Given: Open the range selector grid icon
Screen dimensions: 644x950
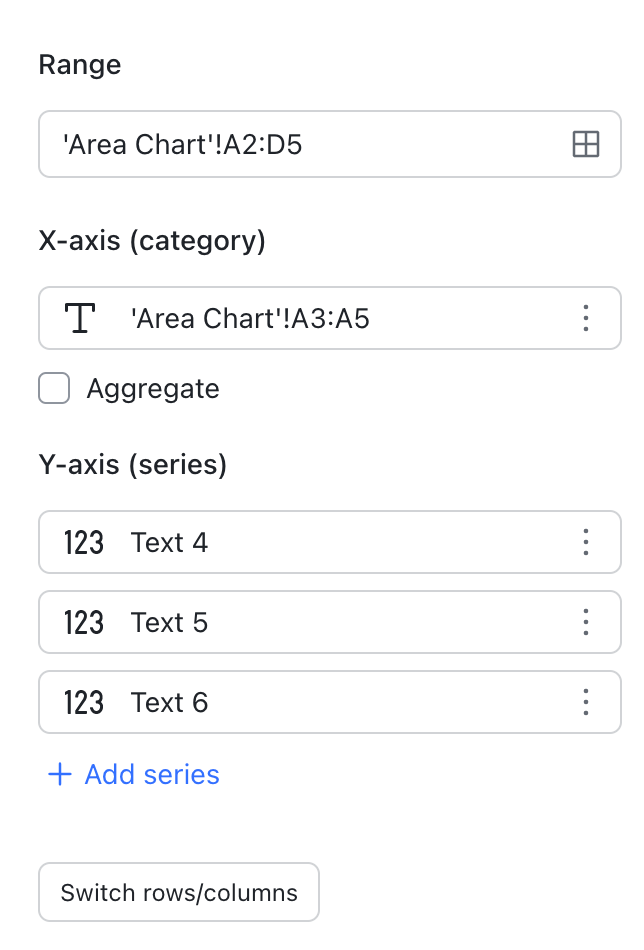Looking at the screenshot, I should click(x=586, y=144).
